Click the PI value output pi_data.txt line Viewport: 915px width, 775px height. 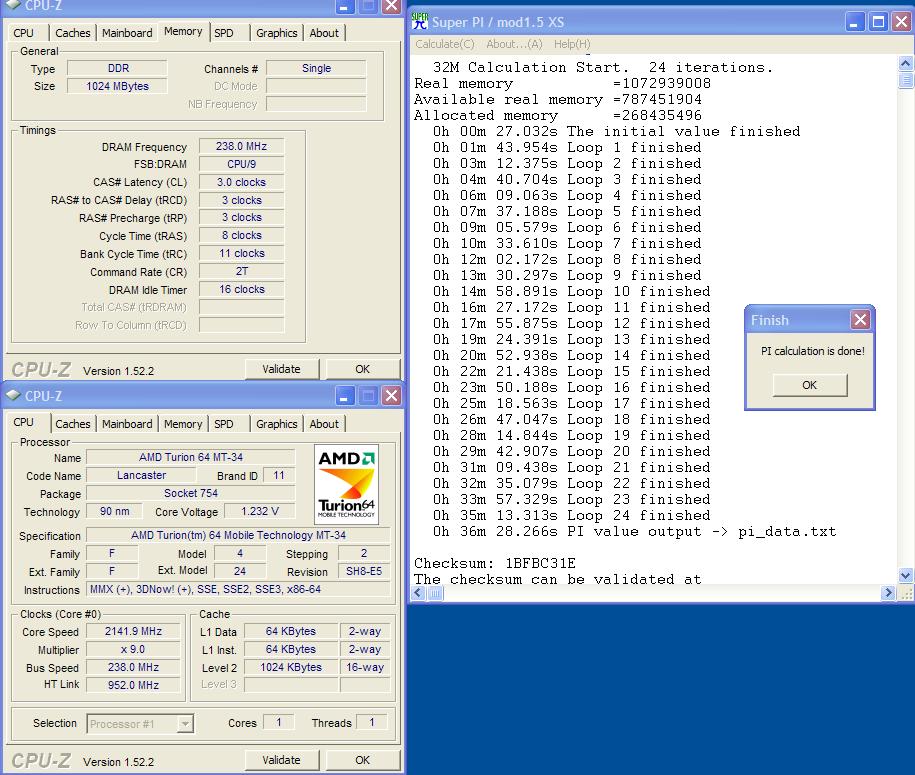[634, 531]
